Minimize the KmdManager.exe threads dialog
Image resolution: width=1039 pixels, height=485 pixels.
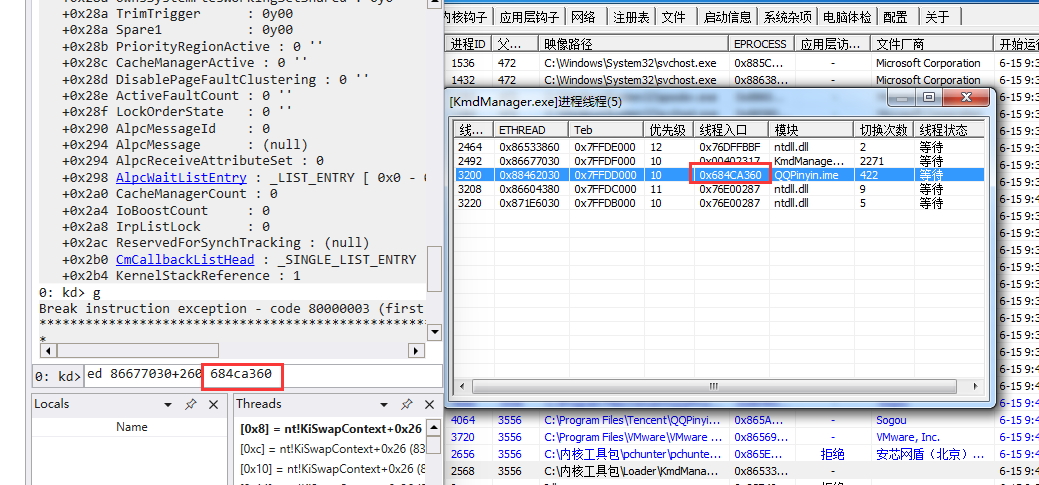(x=901, y=98)
